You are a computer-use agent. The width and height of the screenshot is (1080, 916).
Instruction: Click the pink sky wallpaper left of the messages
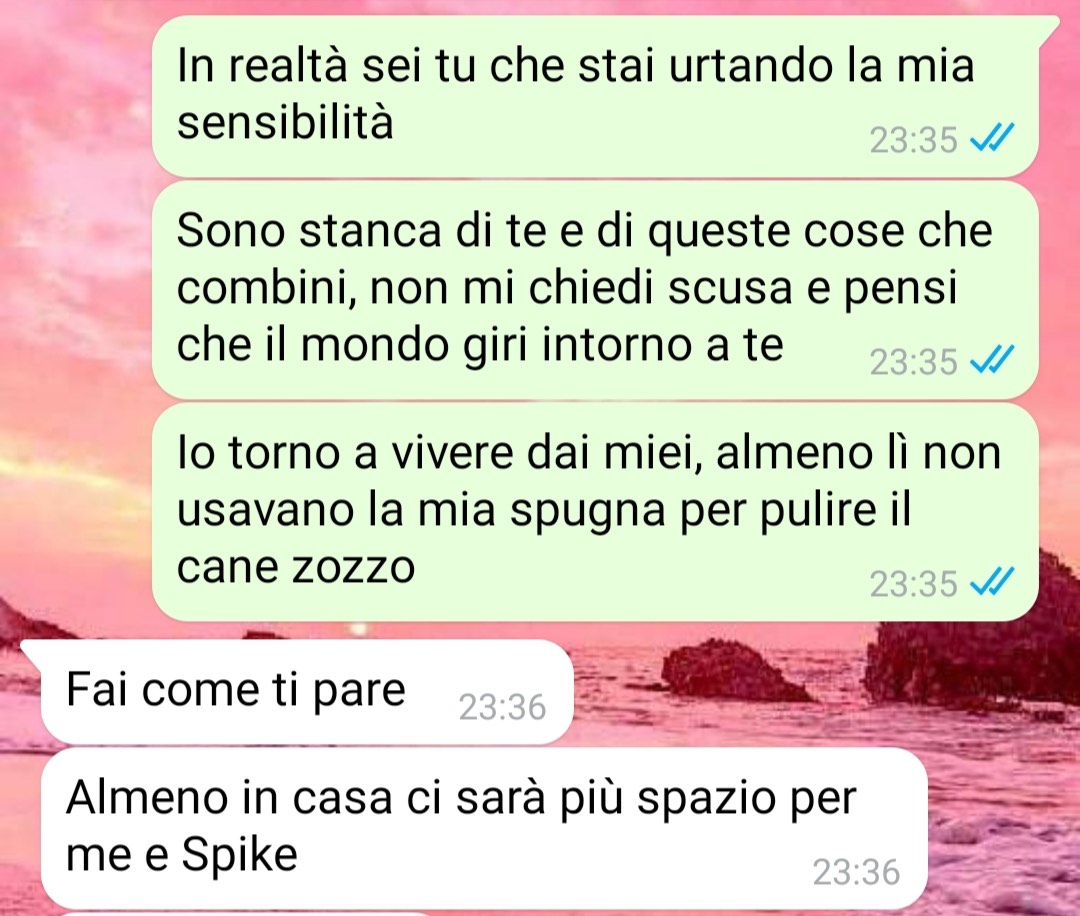click(72, 310)
